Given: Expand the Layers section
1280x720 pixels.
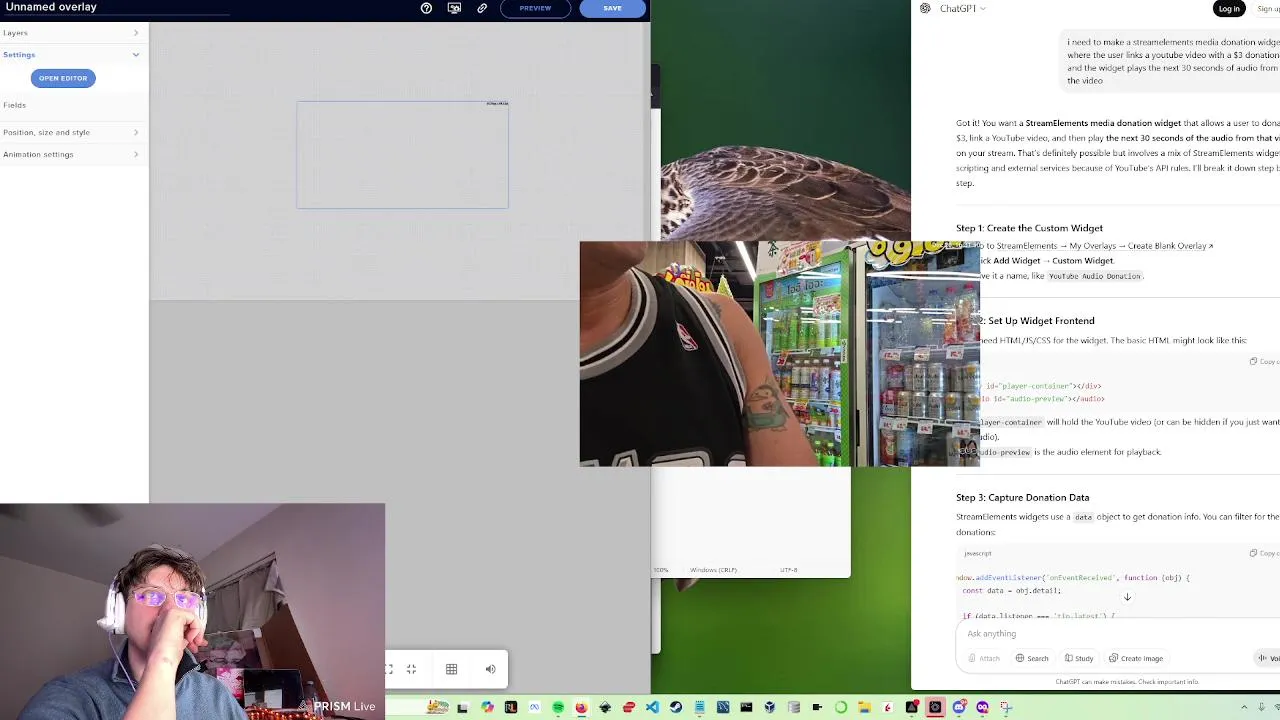Looking at the screenshot, I should 74,33.
